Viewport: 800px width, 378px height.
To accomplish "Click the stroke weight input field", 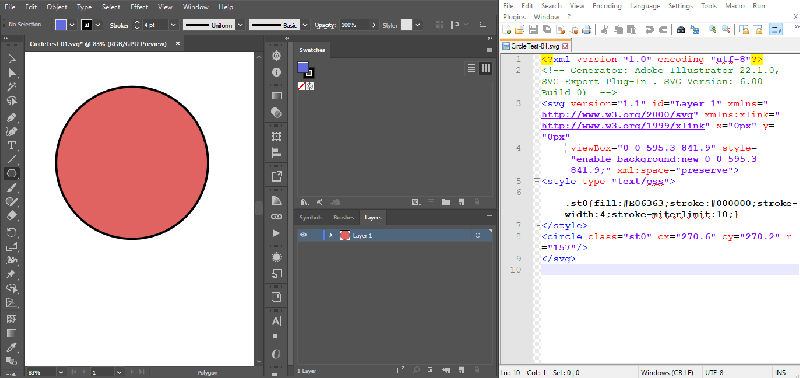I will click(x=155, y=24).
